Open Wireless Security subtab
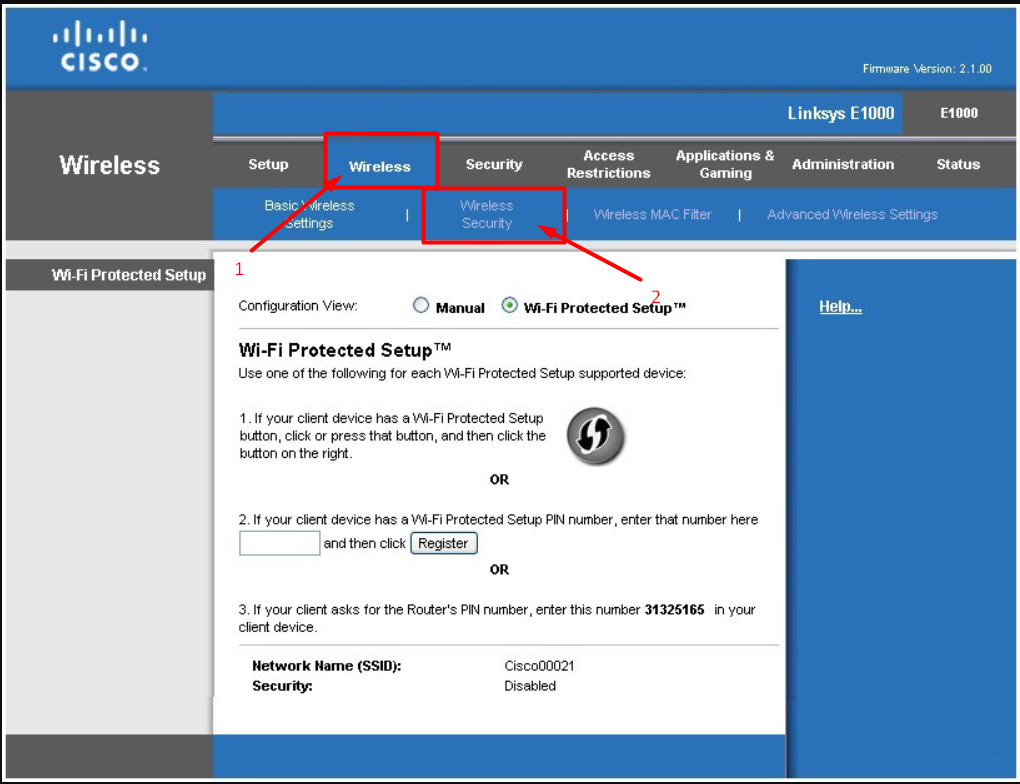The image size is (1020, 784). [x=487, y=215]
